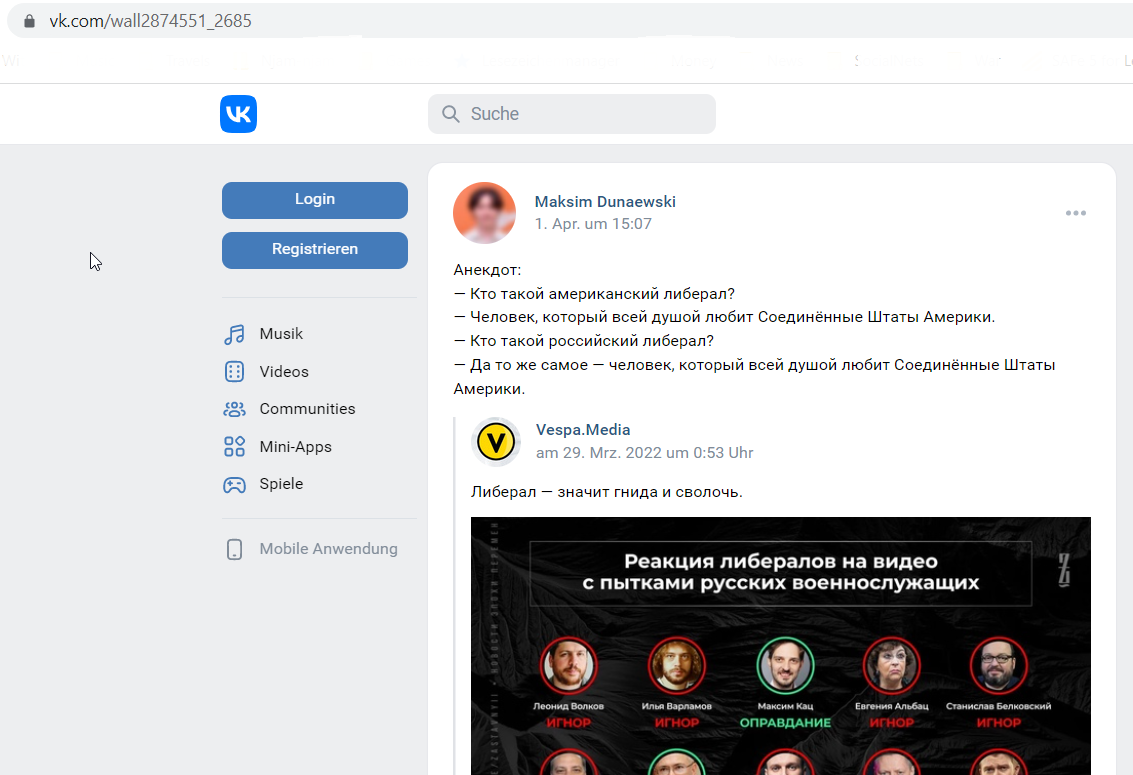Open Musik from the sidebar
Screen dimensions: 1133x775
(281, 334)
